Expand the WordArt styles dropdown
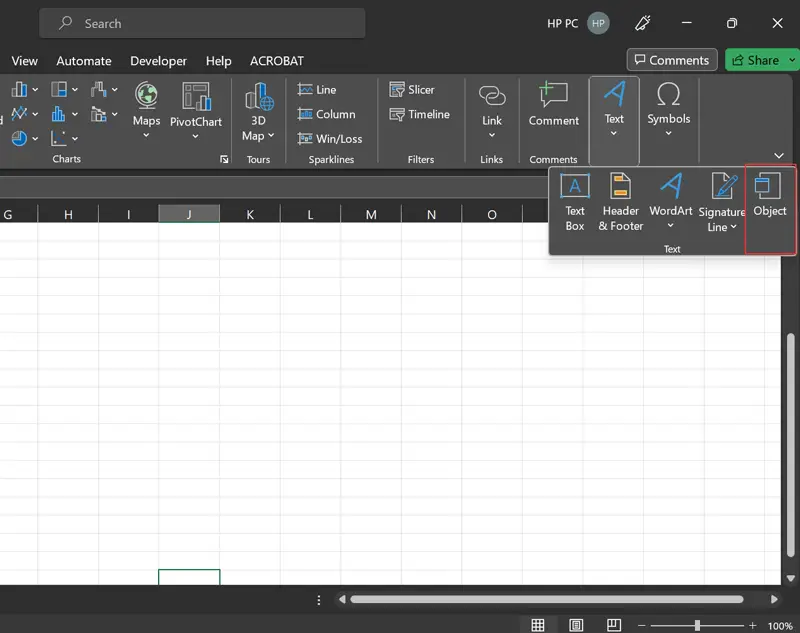This screenshot has height=633, width=800. (671, 226)
